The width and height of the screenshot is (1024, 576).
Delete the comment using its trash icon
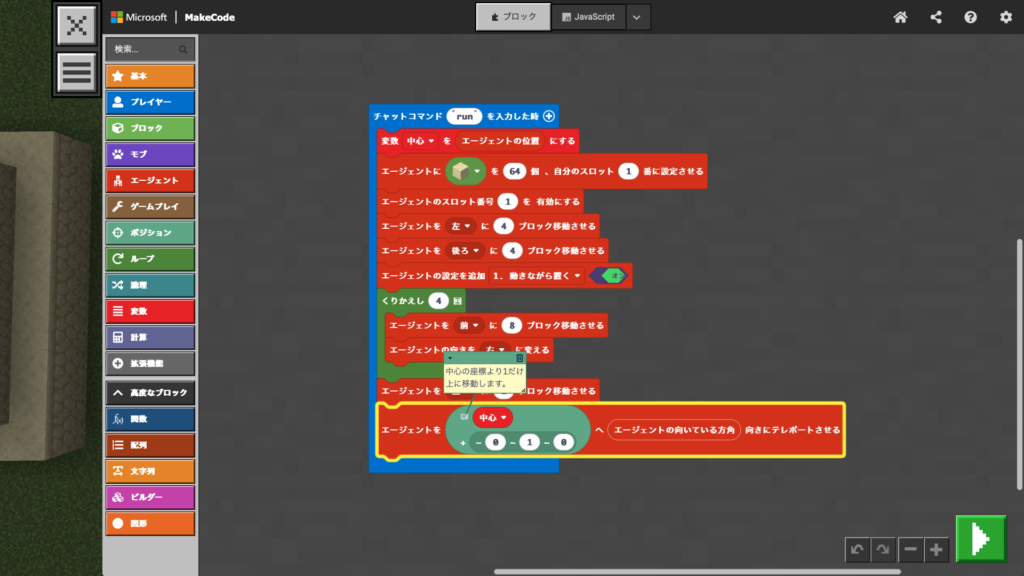click(x=519, y=358)
